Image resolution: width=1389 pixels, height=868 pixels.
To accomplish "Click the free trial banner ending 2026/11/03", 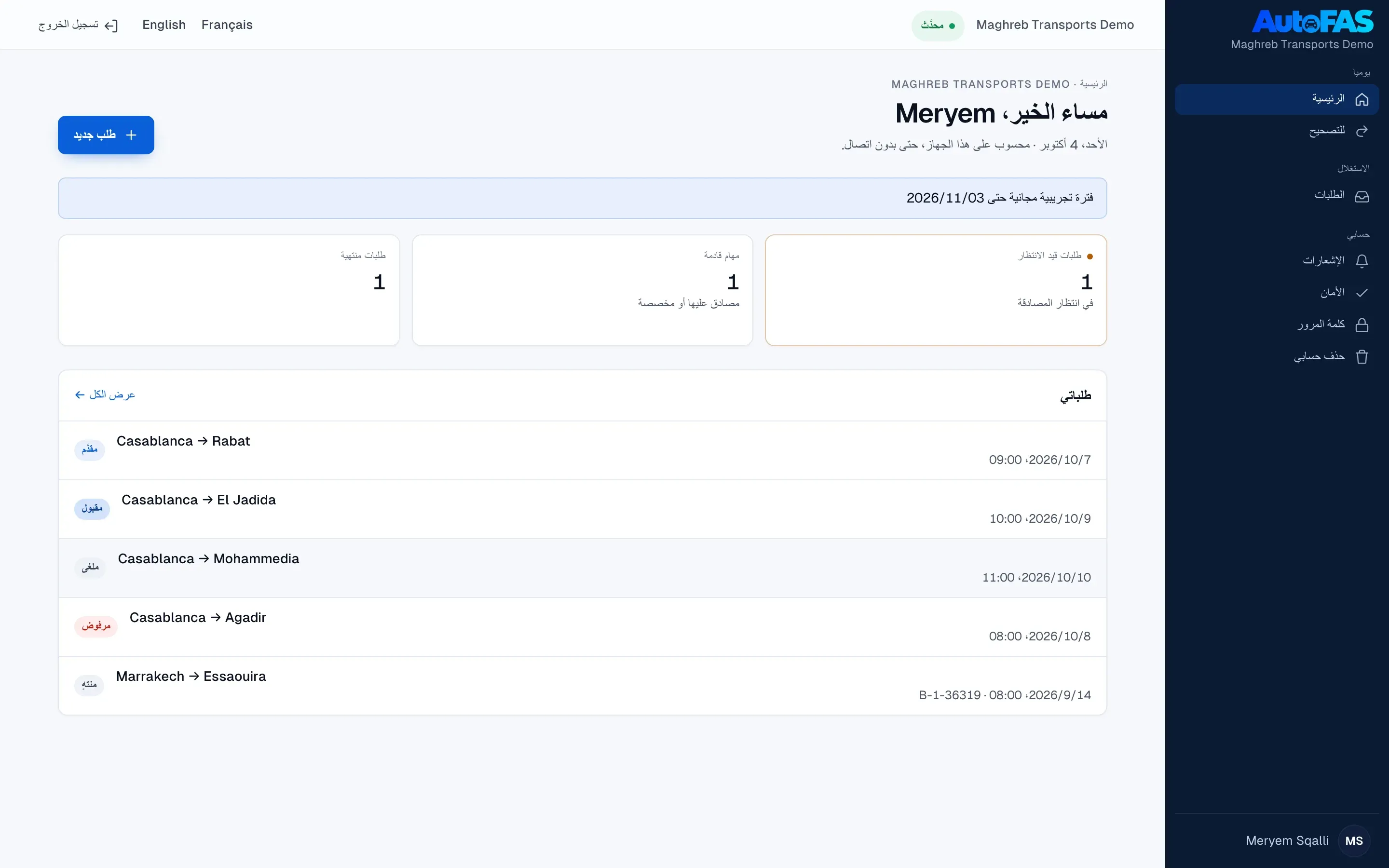I will point(582,198).
